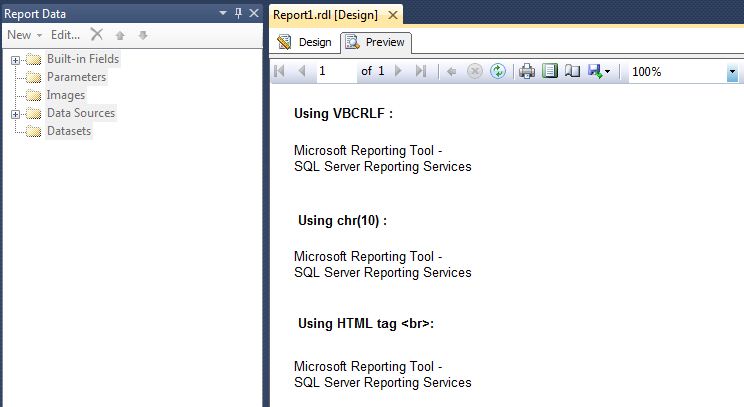Click the 'Using chr(10) :' heading
Viewport: 744px width, 407px height.
343,221
